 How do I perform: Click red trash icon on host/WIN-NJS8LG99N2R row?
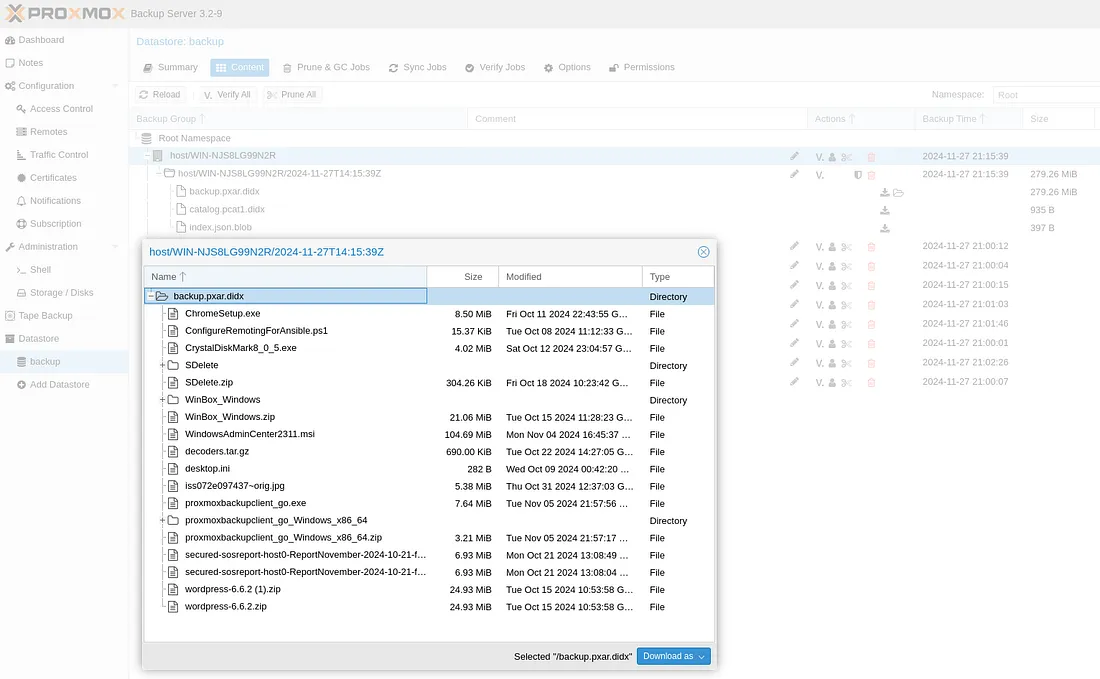coord(871,157)
